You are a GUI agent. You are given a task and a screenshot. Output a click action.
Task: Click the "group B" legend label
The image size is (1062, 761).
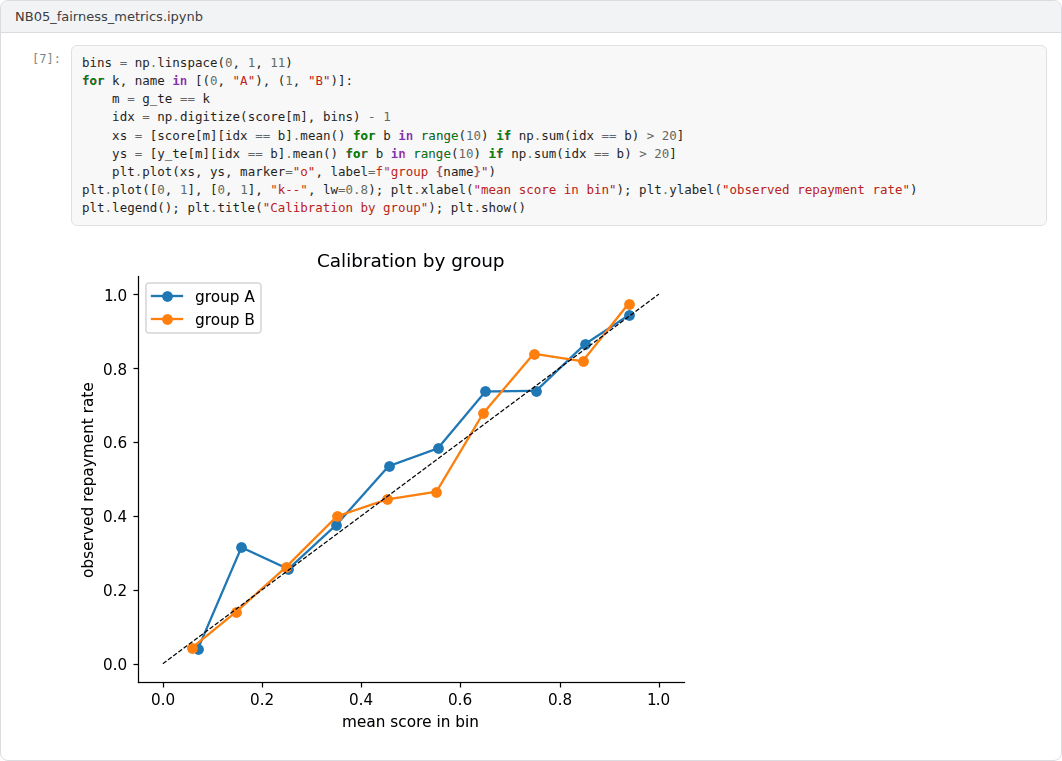coord(225,320)
